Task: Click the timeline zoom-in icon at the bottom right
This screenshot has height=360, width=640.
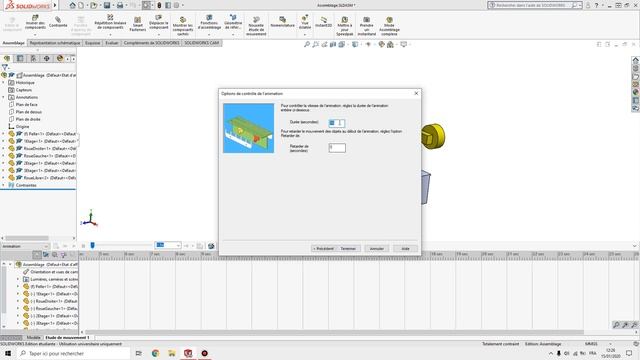Action: [x=625, y=324]
